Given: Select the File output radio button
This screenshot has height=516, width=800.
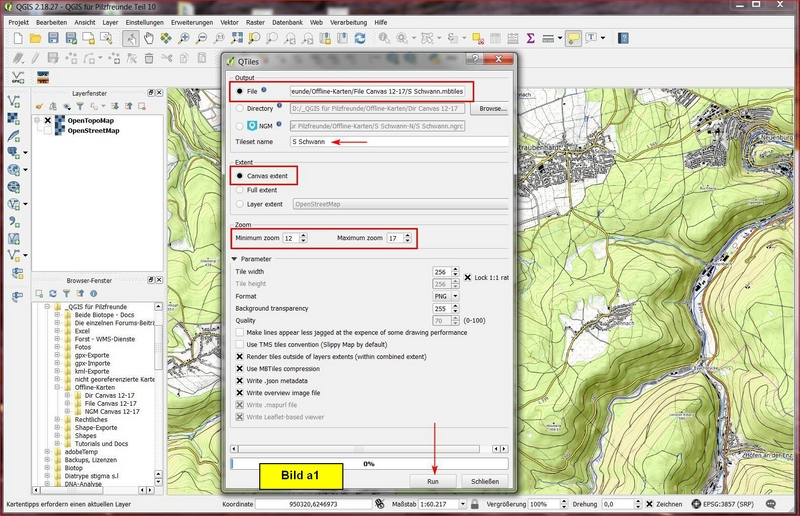Looking at the screenshot, I should coord(239,91).
